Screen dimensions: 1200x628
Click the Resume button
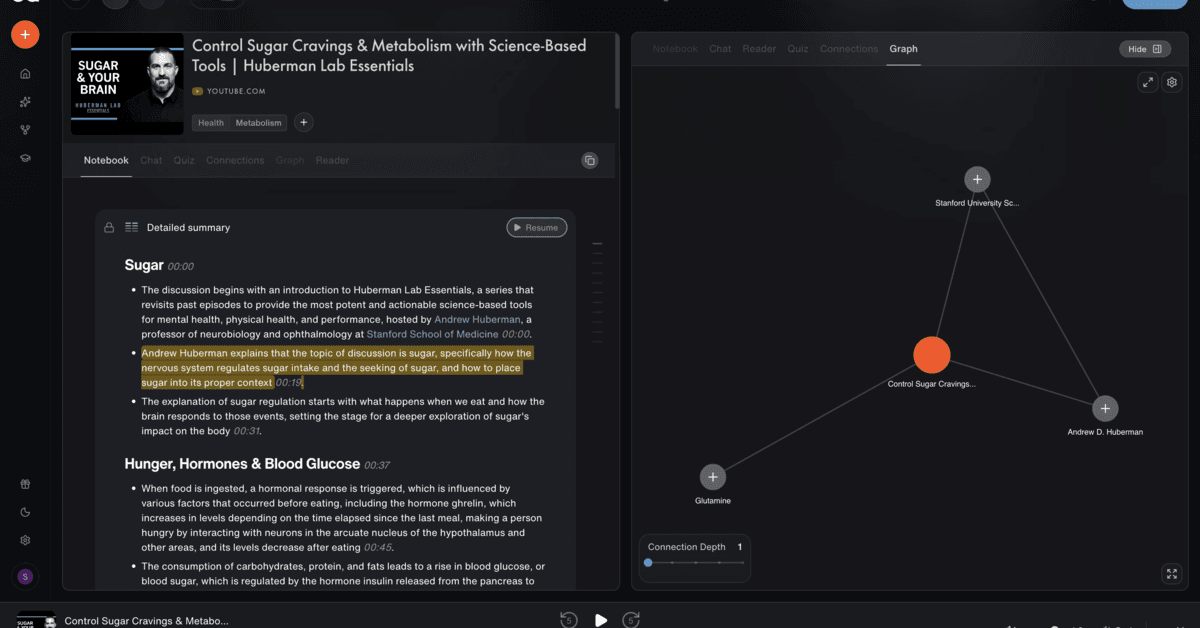click(x=537, y=228)
